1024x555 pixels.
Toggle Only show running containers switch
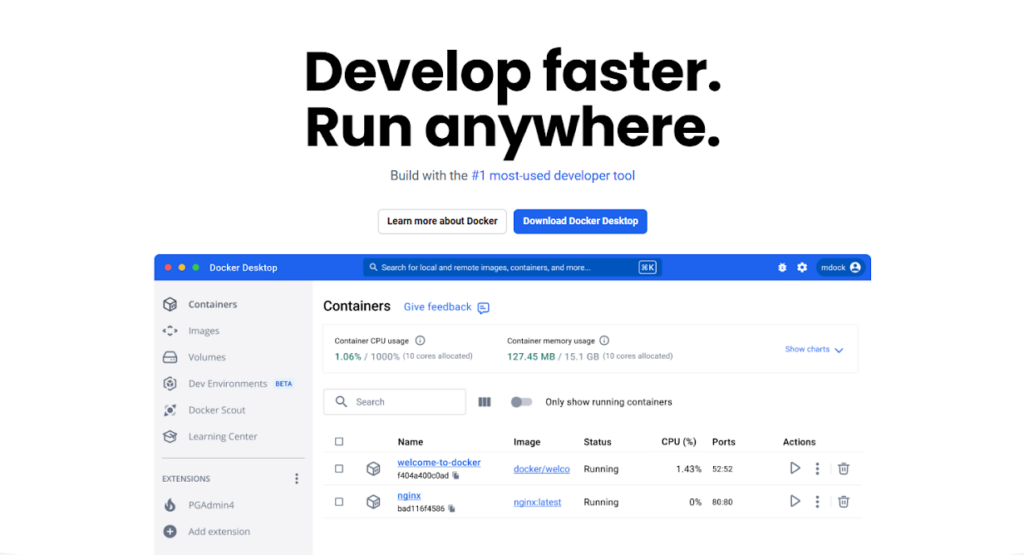pos(521,402)
